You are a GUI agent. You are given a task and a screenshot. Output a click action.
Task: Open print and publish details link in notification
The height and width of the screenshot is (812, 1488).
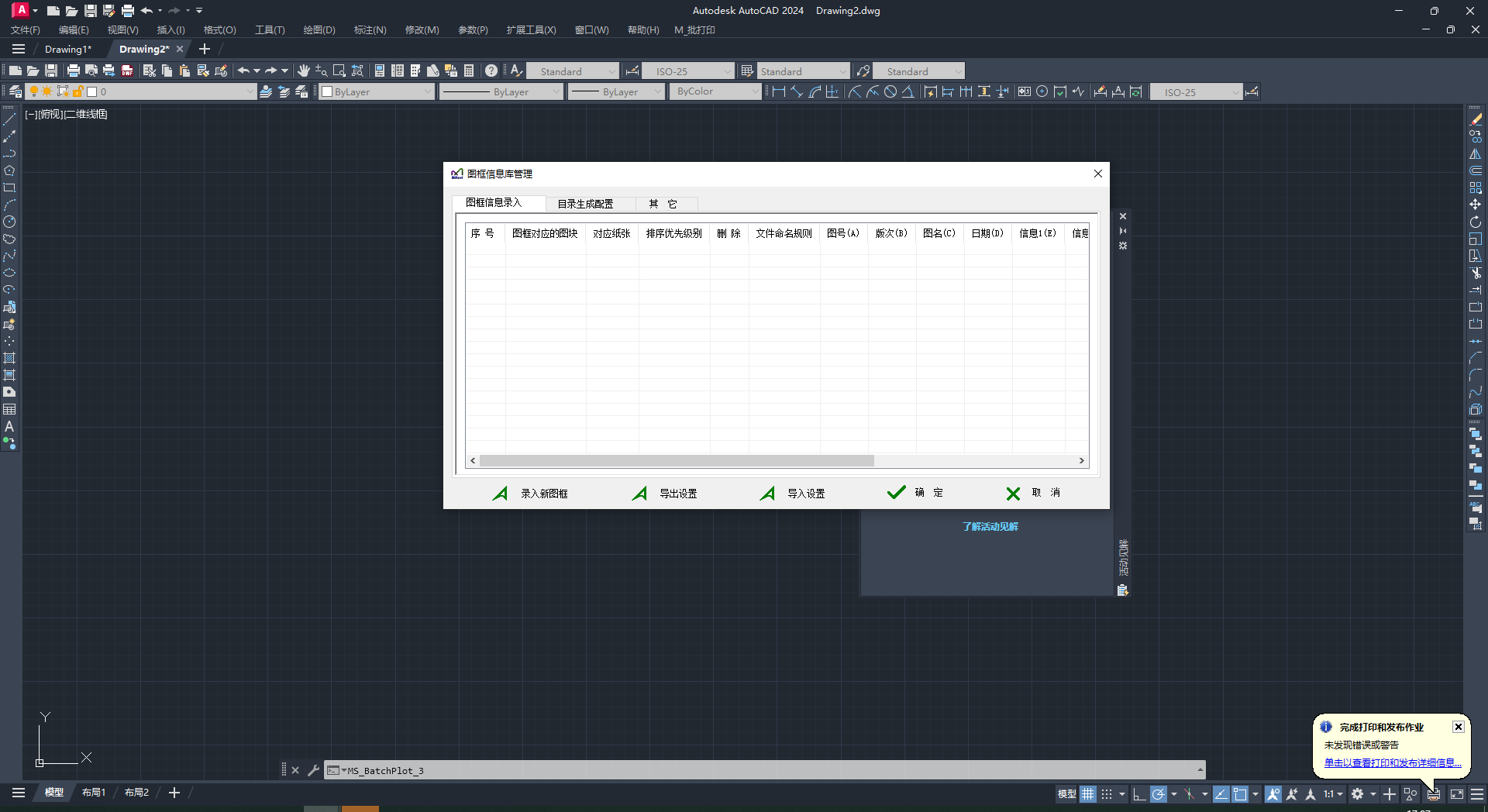point(1393,762)
